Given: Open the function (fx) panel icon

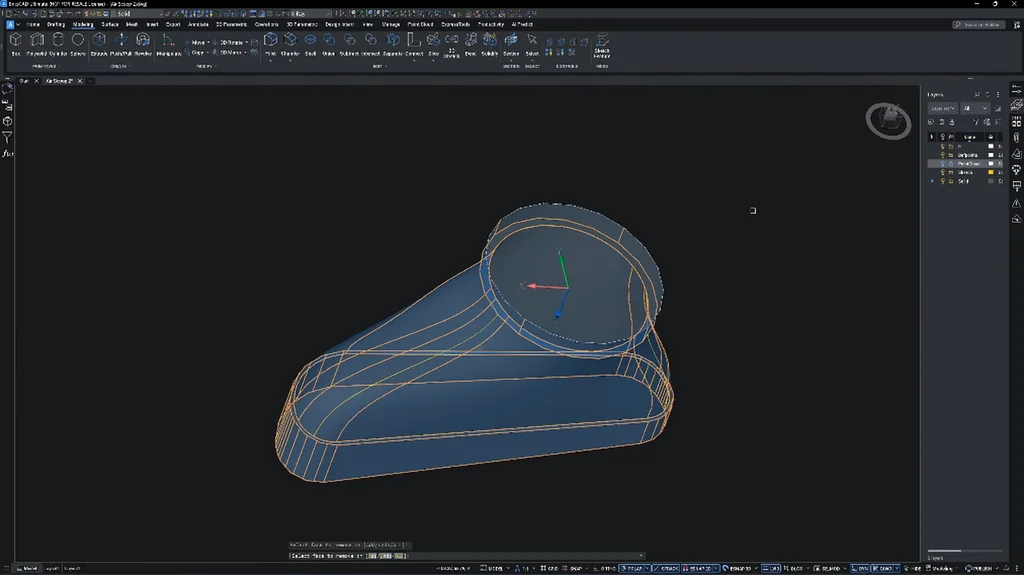Looking at the screenshot, I should coord(7,154).
